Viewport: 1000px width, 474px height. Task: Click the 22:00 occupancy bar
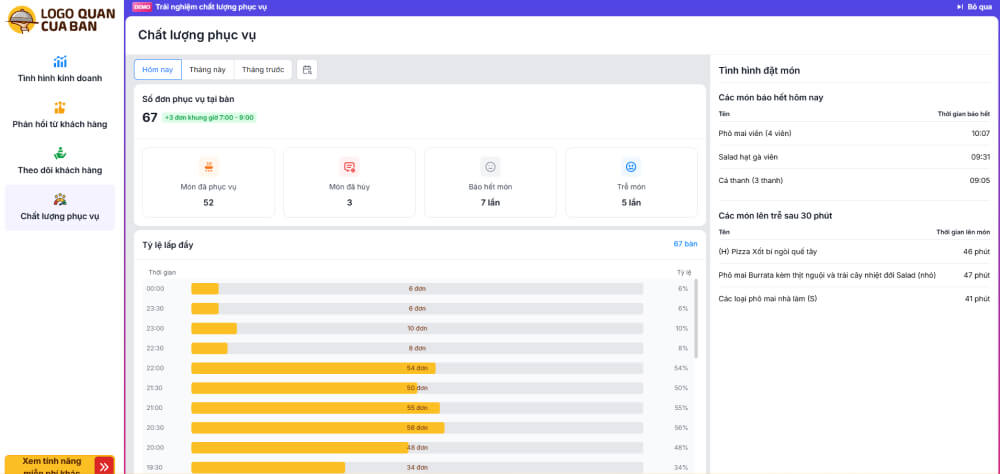pos(313,368)
